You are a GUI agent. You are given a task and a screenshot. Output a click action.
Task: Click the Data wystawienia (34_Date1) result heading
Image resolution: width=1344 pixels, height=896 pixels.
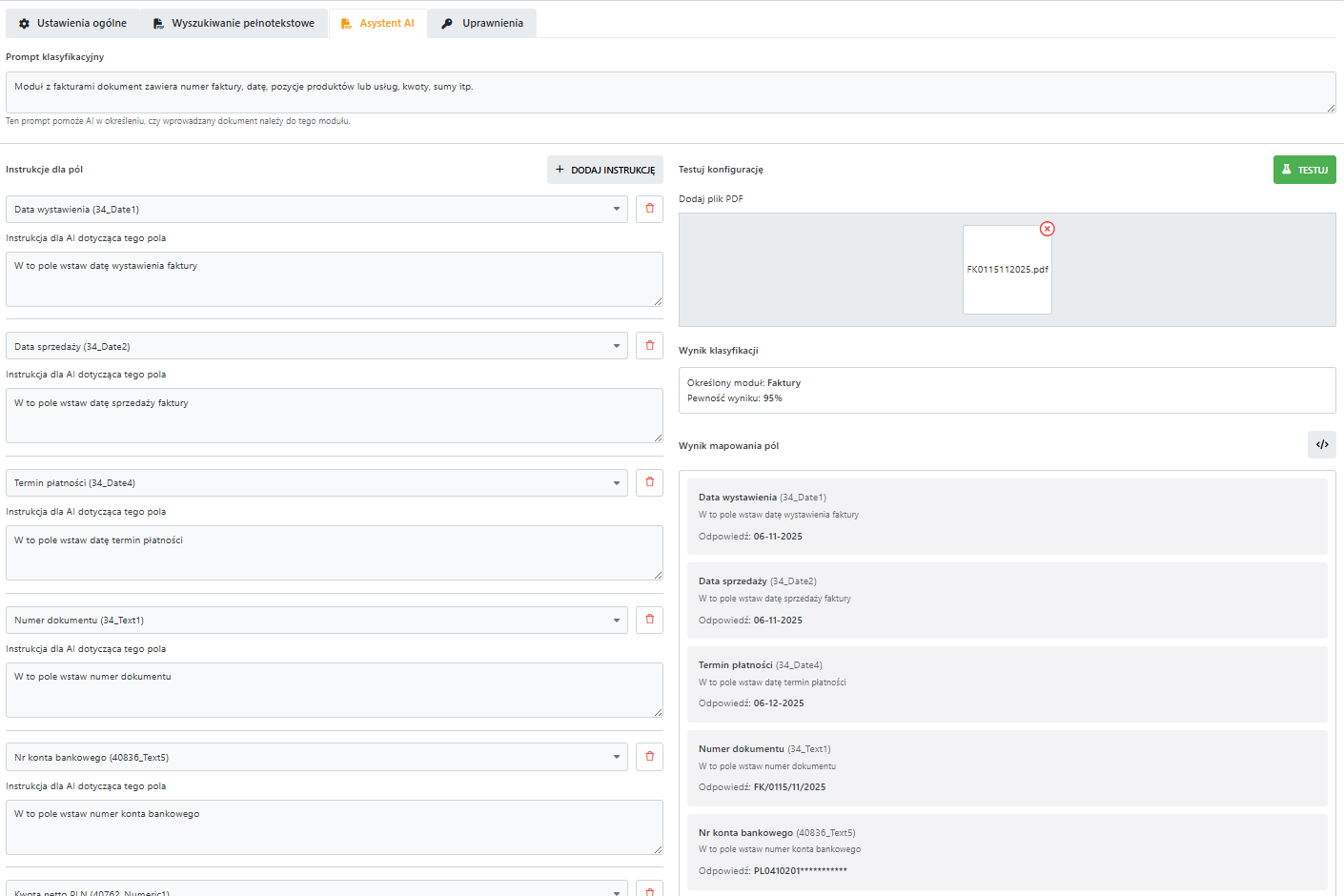tap(763, 498)
